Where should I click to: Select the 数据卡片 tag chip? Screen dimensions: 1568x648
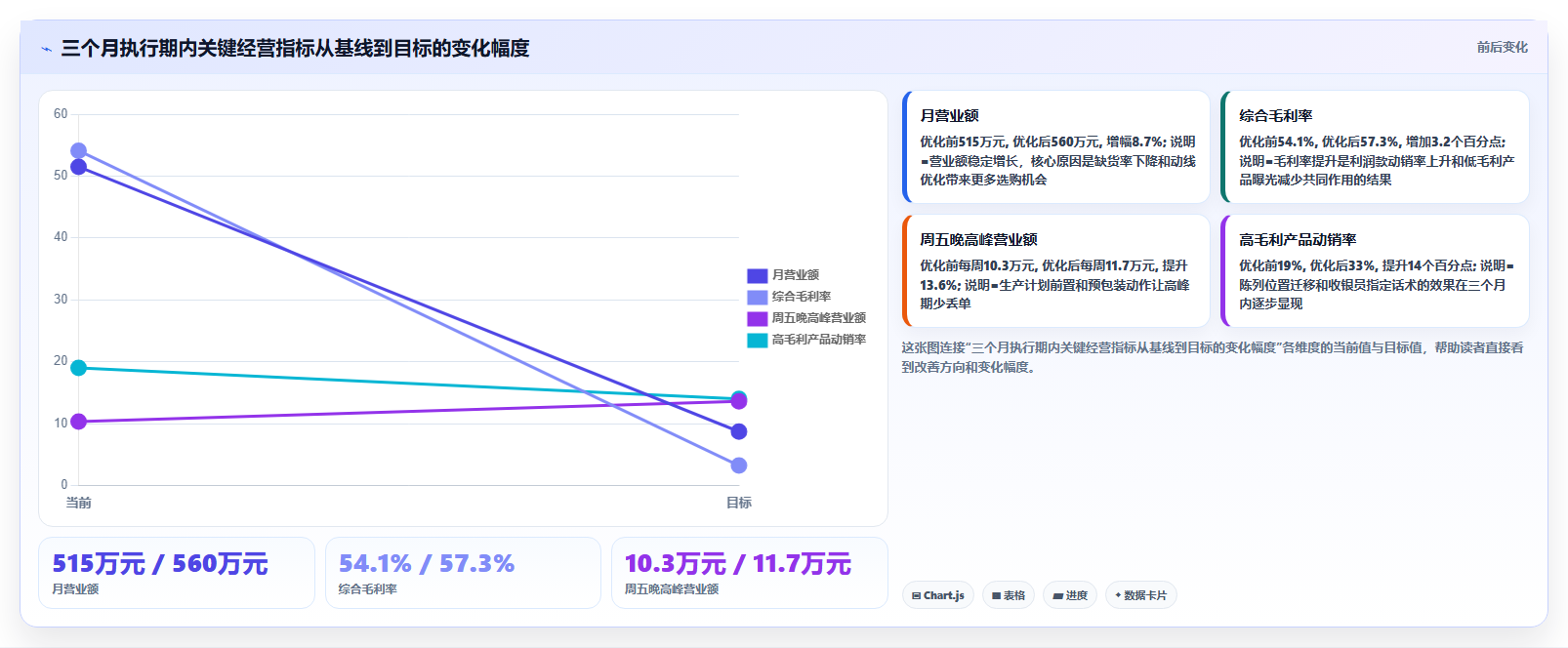coord(1140,595)
